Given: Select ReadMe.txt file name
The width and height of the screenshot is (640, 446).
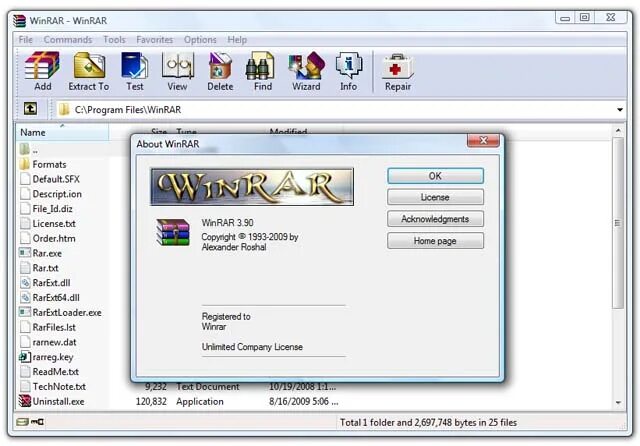Looking at the screenshot, I should point(56,372).
